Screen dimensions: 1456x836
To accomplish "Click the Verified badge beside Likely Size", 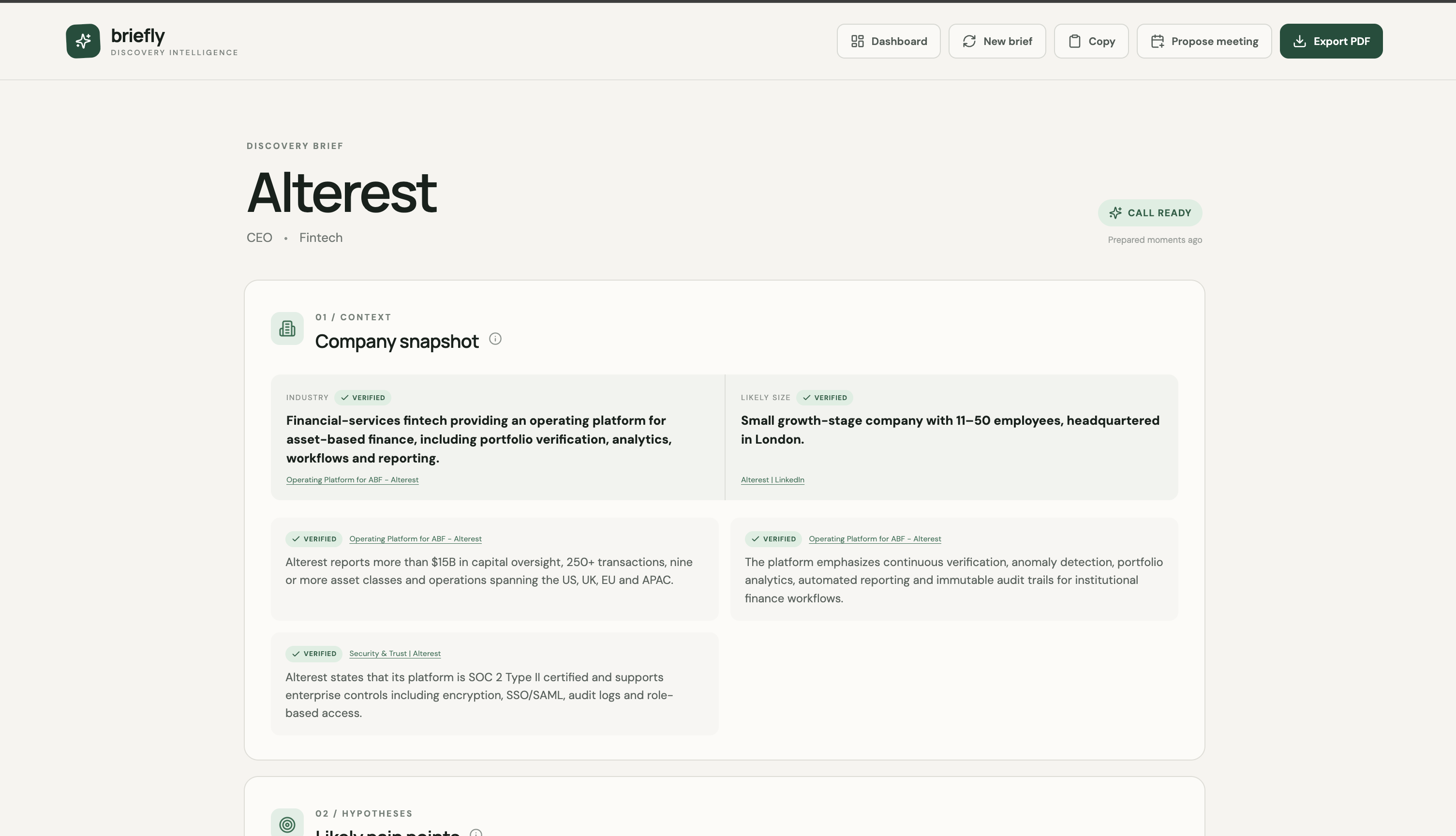I will 825,397.
